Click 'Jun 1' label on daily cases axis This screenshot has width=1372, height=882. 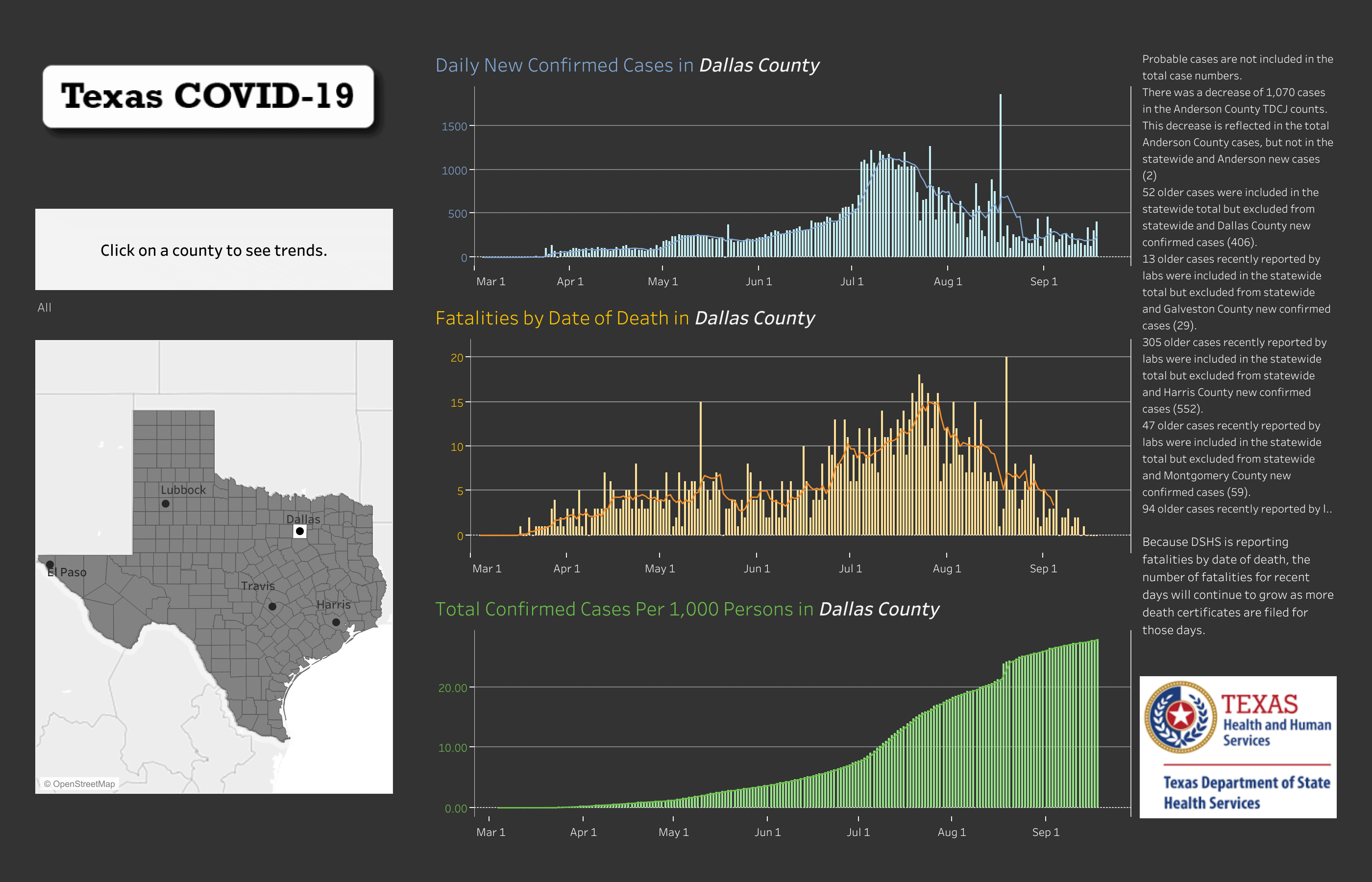pos(759,281)
